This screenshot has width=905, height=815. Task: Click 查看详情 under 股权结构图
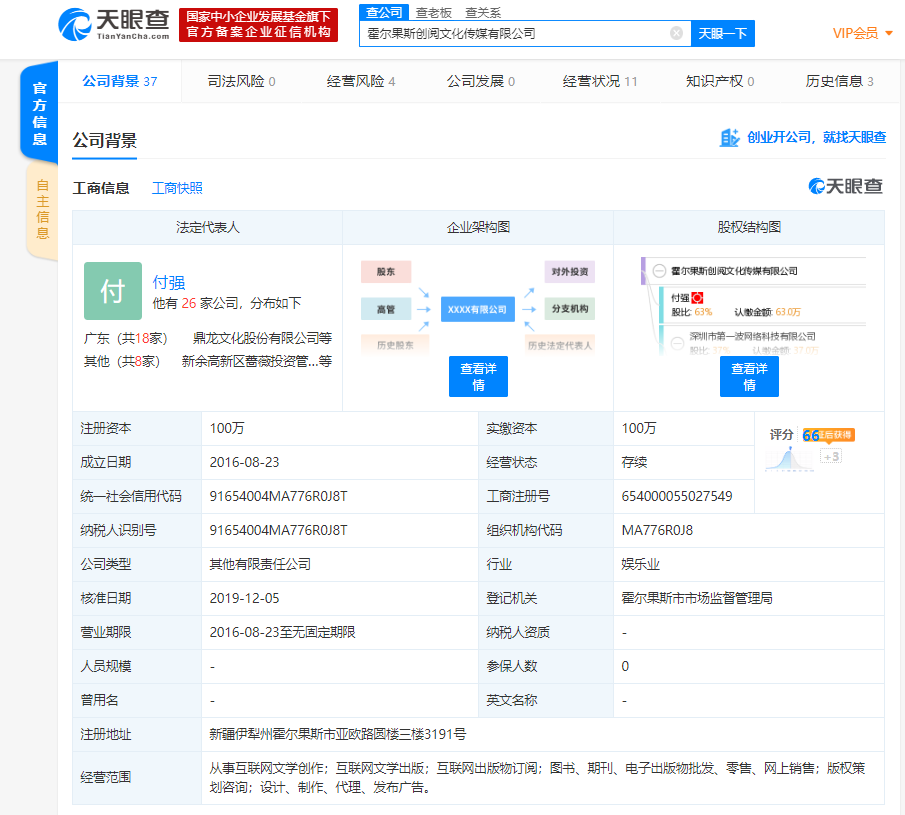pos(749,376)
